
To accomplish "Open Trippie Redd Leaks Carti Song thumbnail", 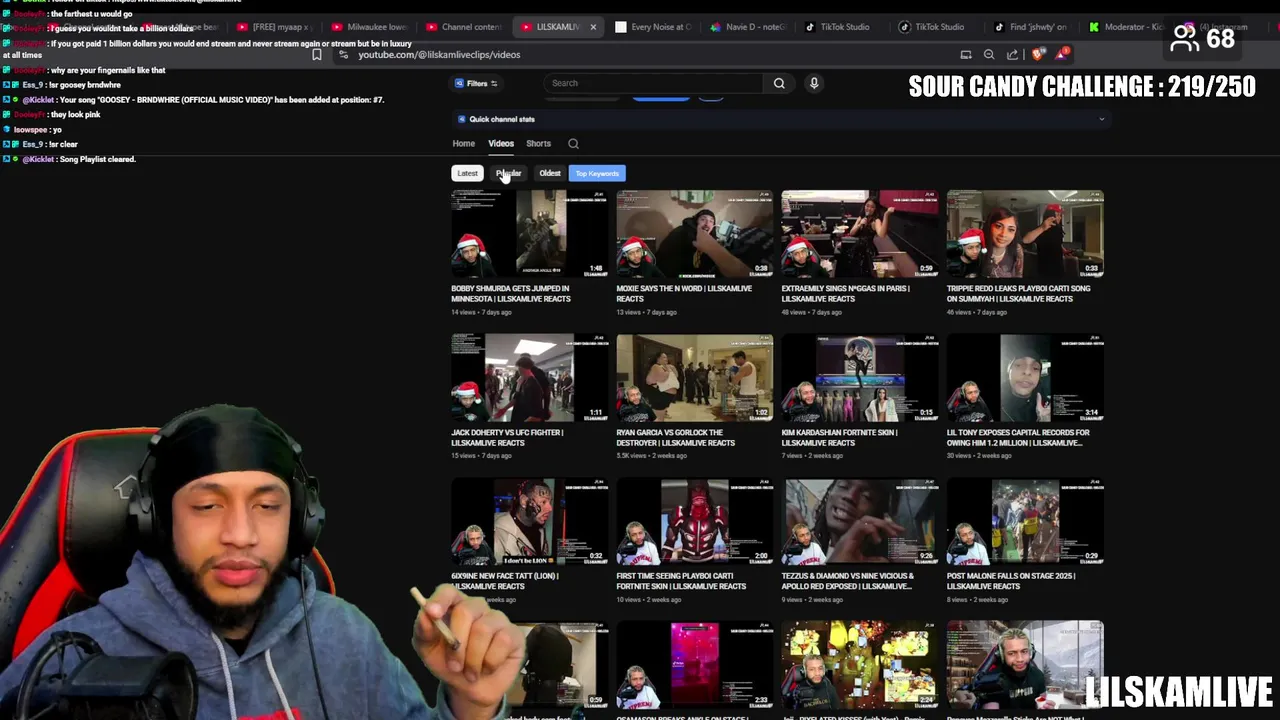I will 1025,234.
